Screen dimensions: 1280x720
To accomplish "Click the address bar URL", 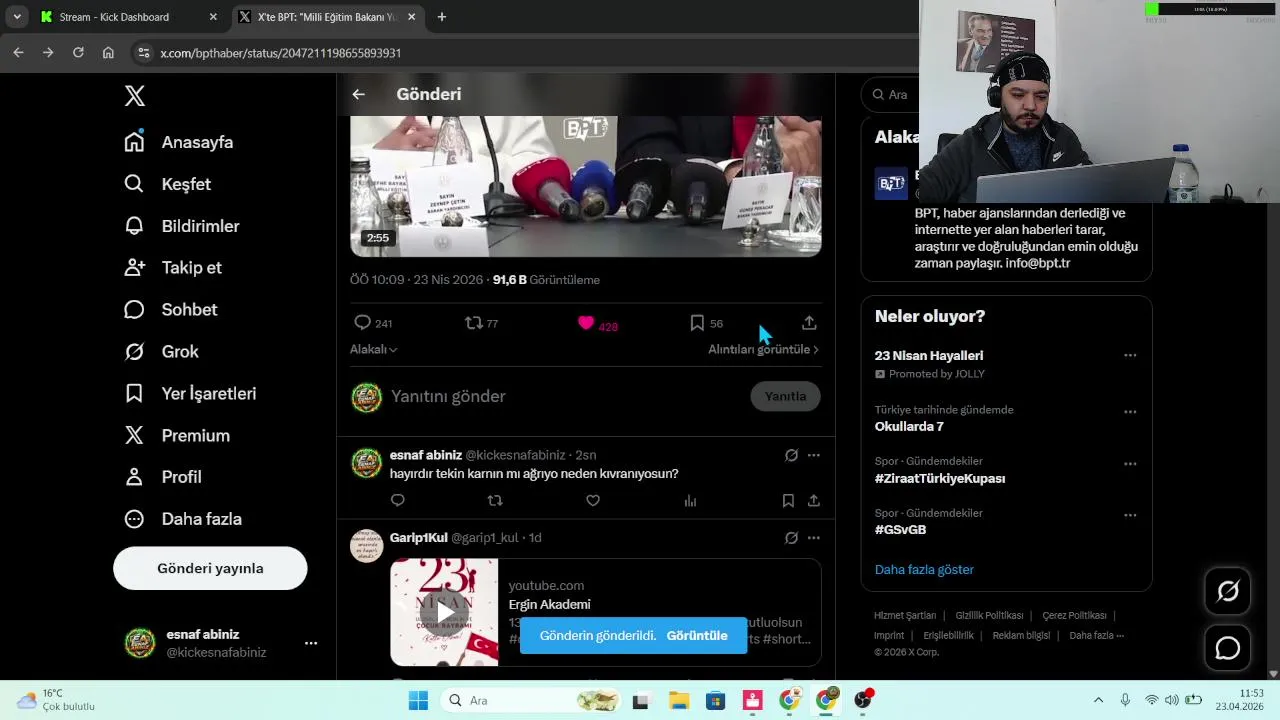I will point(280,53).
